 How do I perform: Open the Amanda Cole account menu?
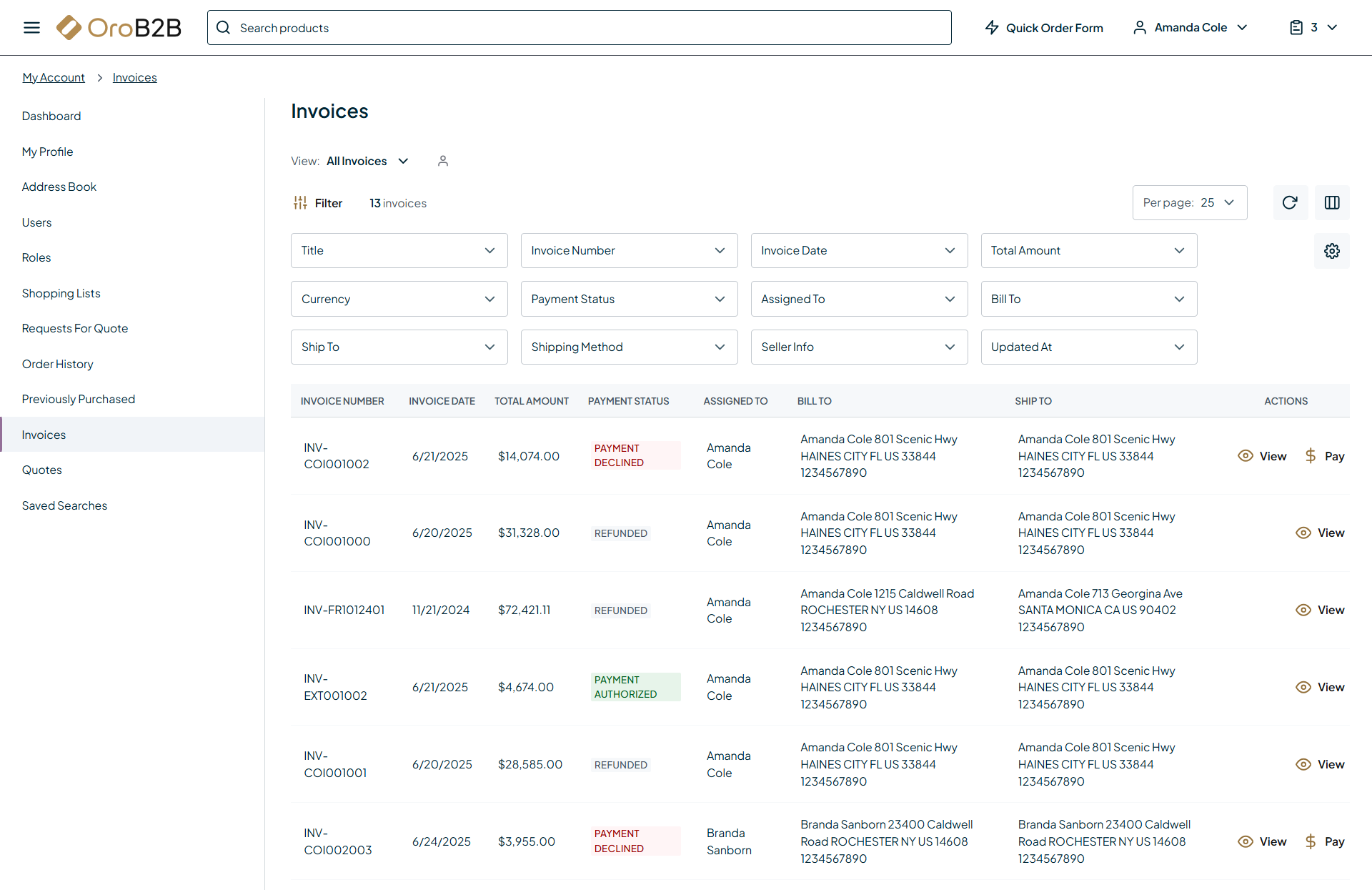tap(1190, 28)
